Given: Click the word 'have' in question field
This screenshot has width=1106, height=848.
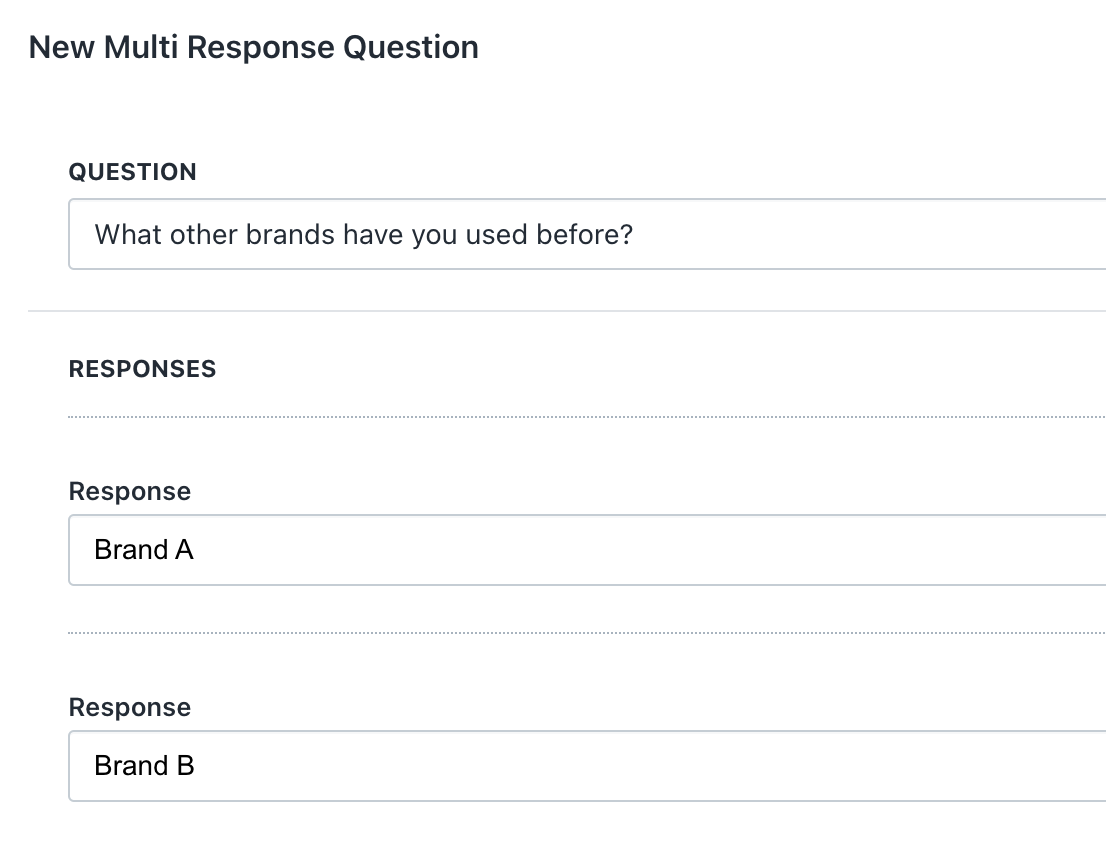Looking at the screenshot, I should 373,235.
